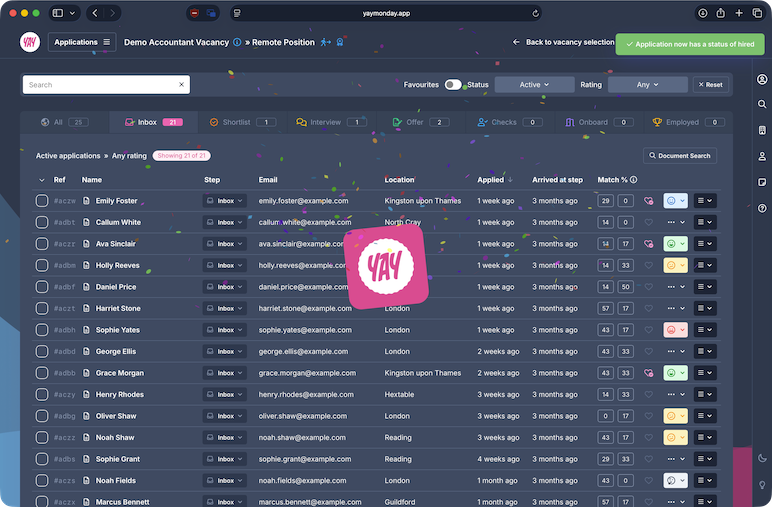Click the Document Search button

[x=680, y=156]
